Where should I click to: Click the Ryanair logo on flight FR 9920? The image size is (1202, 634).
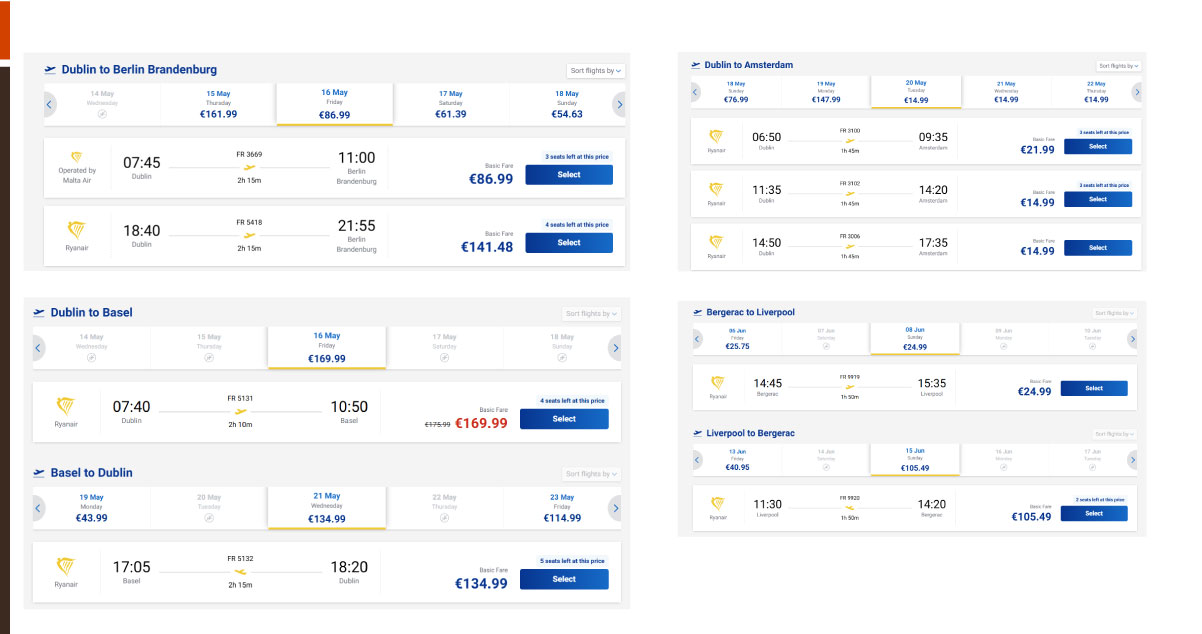(716, 504)
